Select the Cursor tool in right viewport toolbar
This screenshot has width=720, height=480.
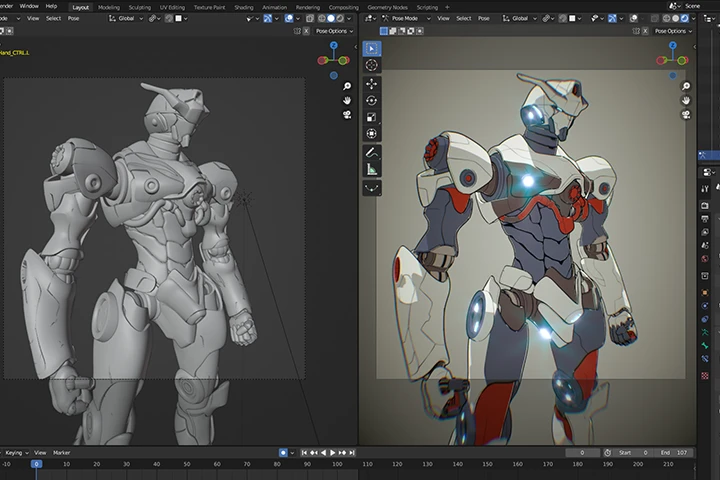[371, 65]
